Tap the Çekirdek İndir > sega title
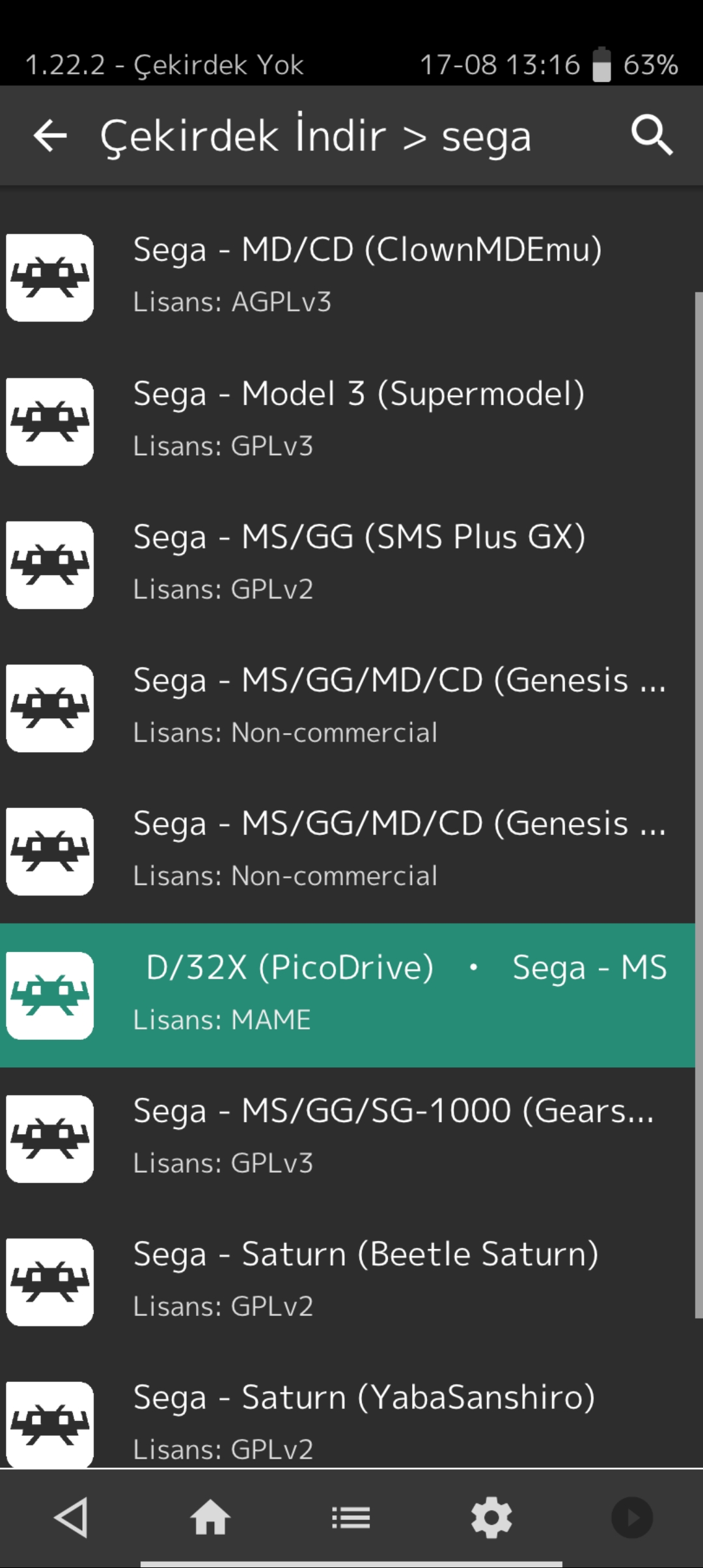The height and width of the screenshot is (1568, 703). click(316, 136)
